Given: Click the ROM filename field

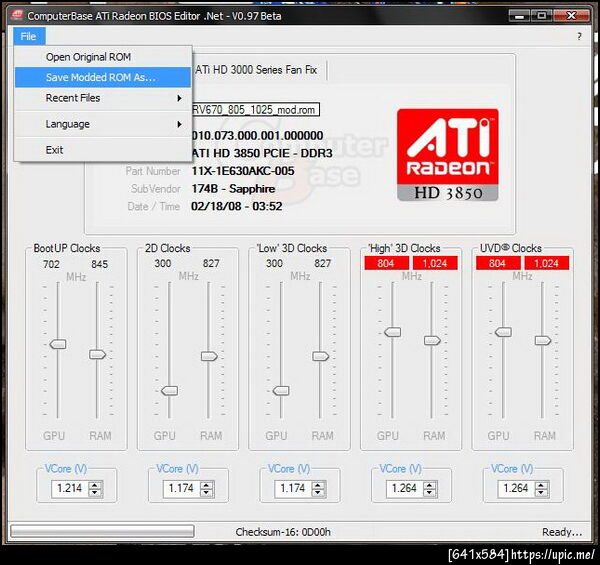Looking at the screenshot, I should (256, 109).
